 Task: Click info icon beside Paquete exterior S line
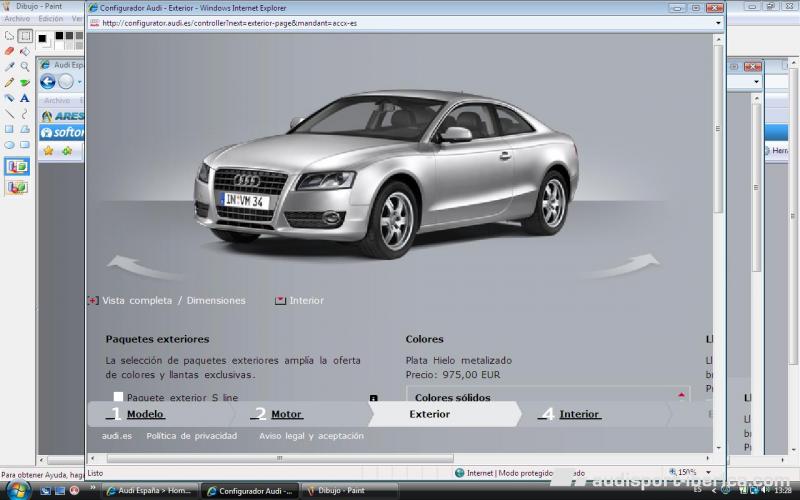373,398
